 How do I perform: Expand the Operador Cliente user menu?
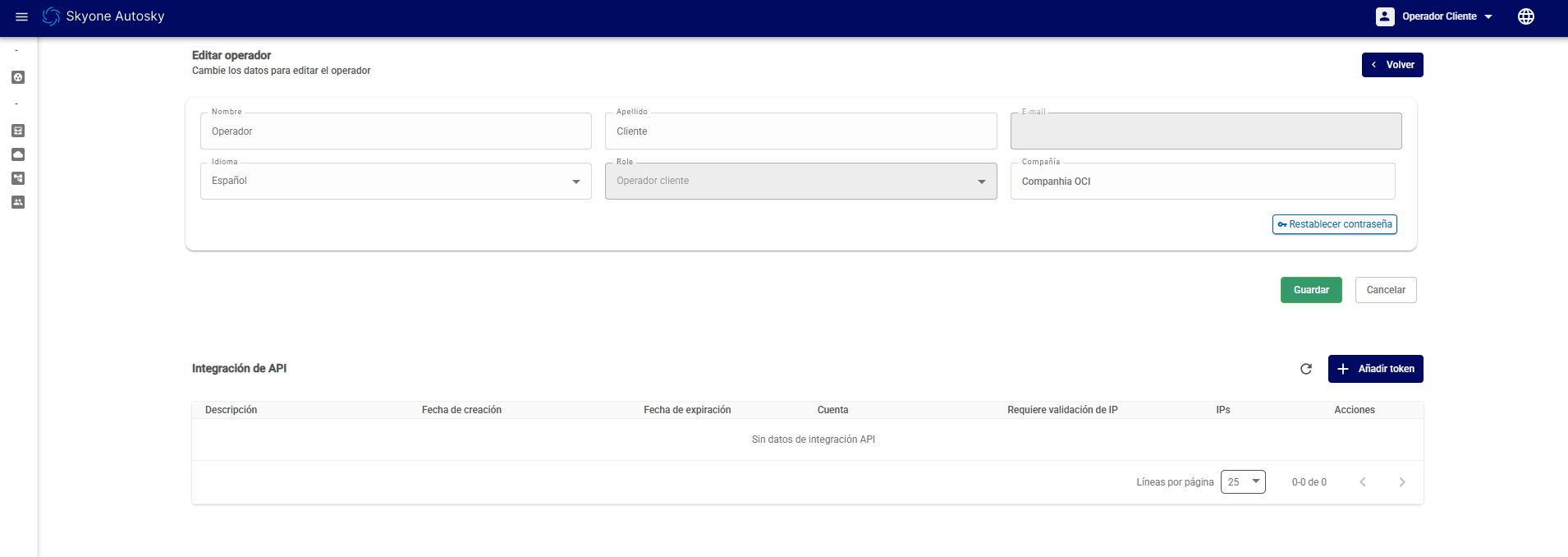click(1435, 16)
